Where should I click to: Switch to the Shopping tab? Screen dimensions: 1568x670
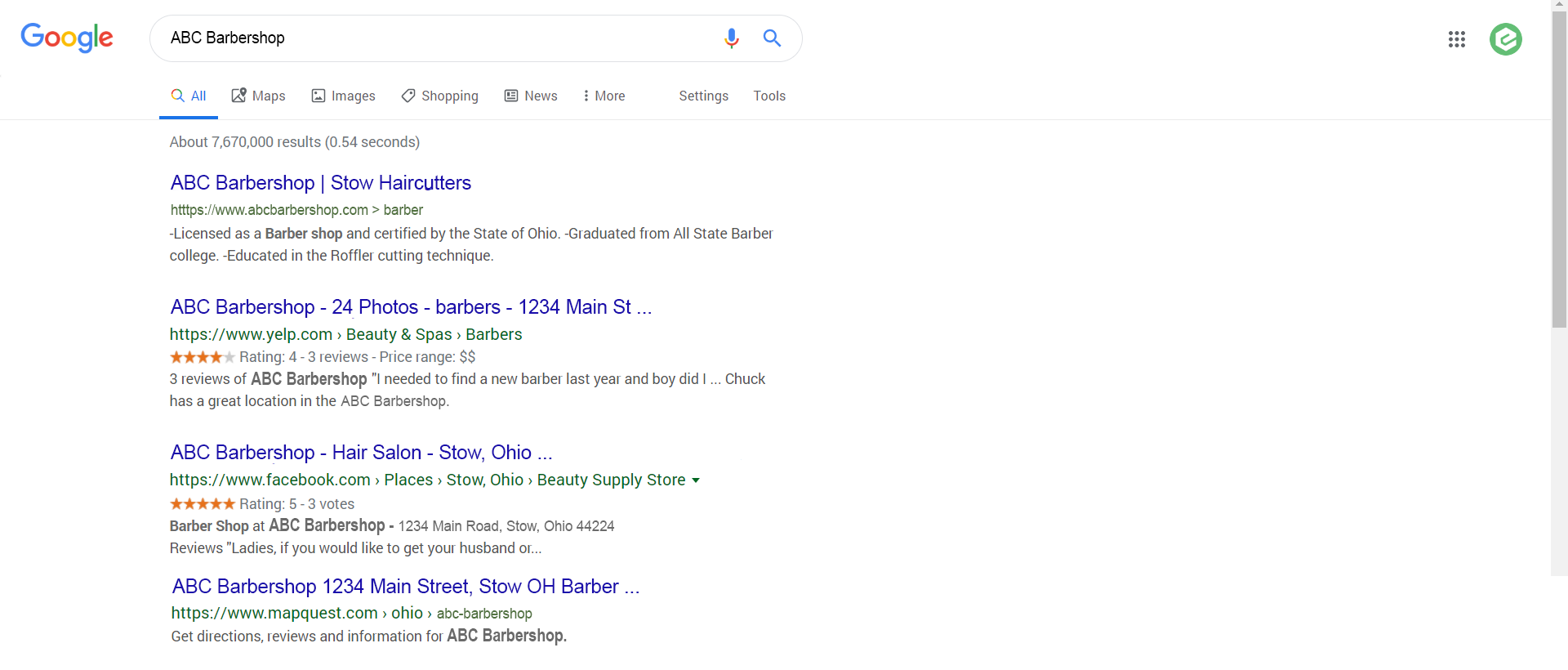tap(440, 96)
